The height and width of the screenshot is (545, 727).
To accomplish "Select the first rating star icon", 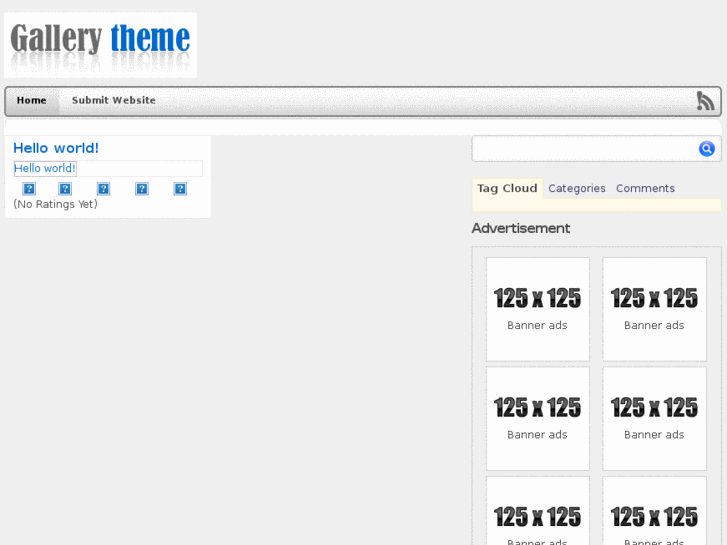I will (29, 189).
